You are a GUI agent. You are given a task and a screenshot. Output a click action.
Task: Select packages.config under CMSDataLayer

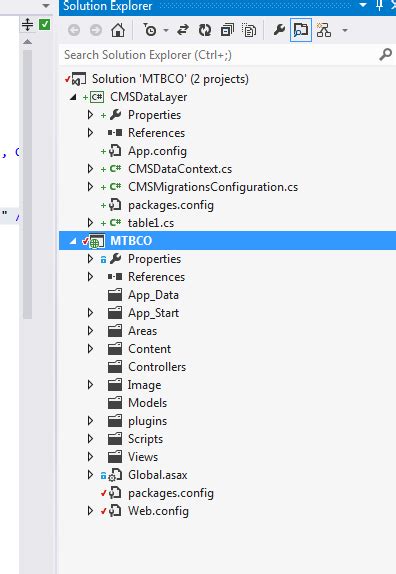click(171, 205)
